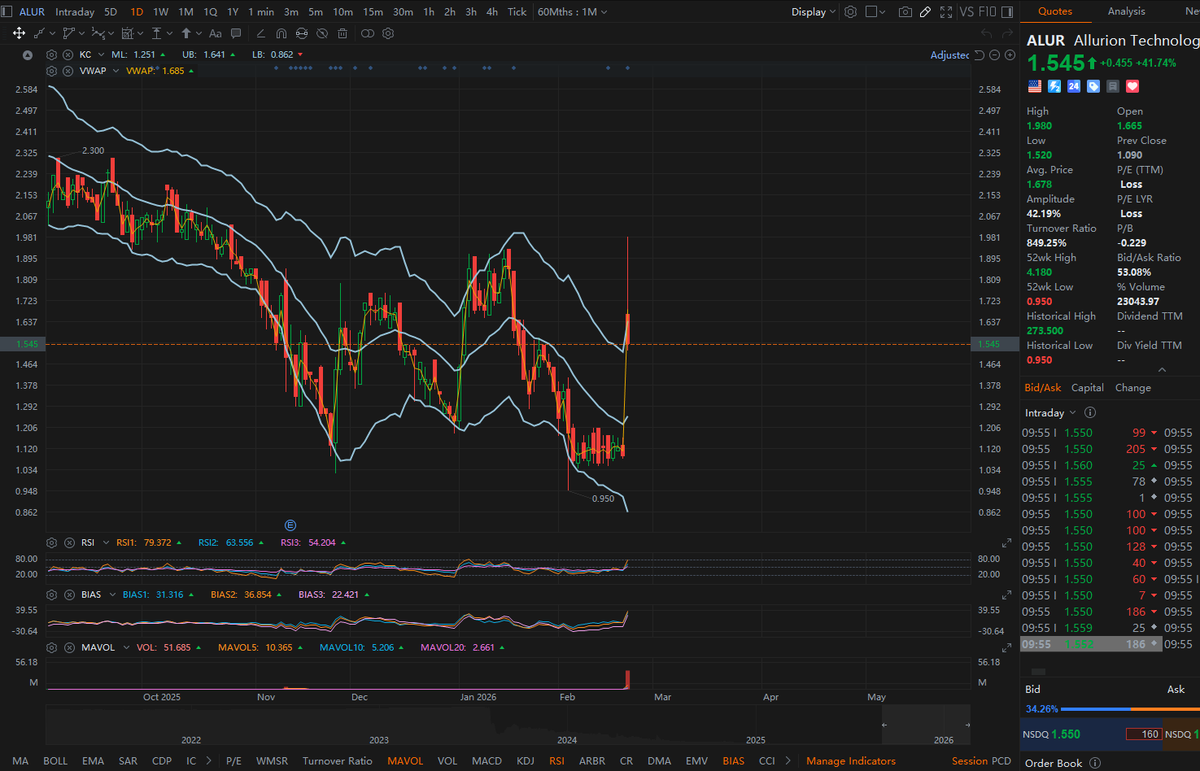Viewport: 1200px width, 771px height.
Task: Click the overlapping circles compare icon
Action: point(368,33)
